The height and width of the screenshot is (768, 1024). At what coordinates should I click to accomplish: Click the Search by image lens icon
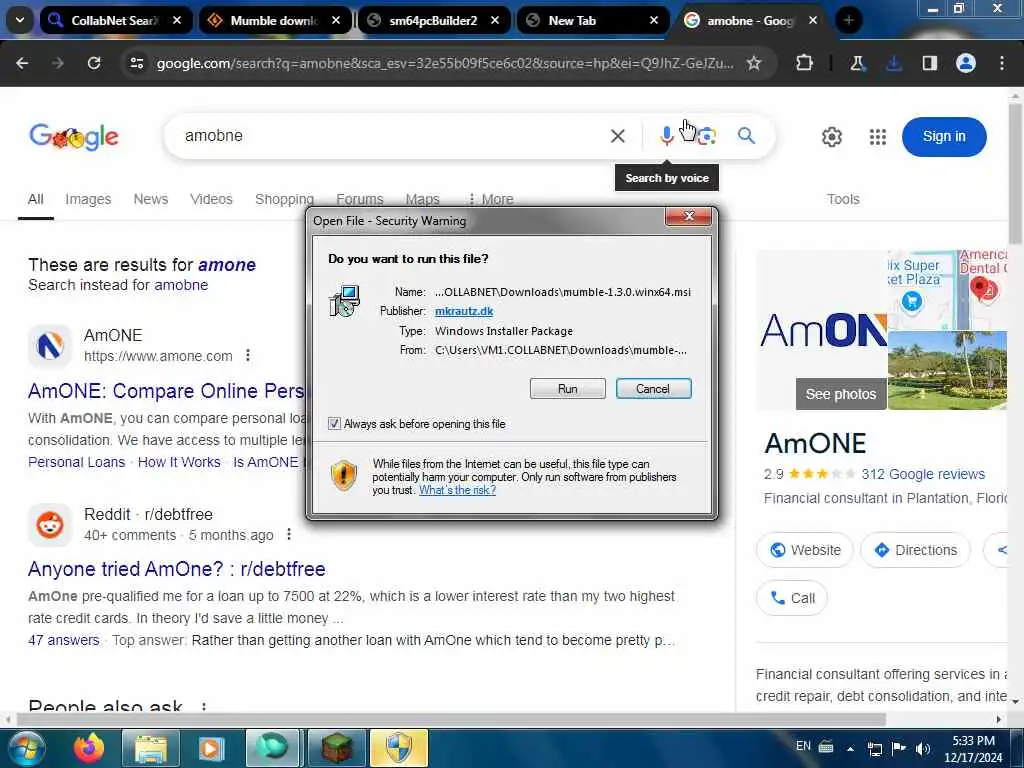click(x=706, y=136)
